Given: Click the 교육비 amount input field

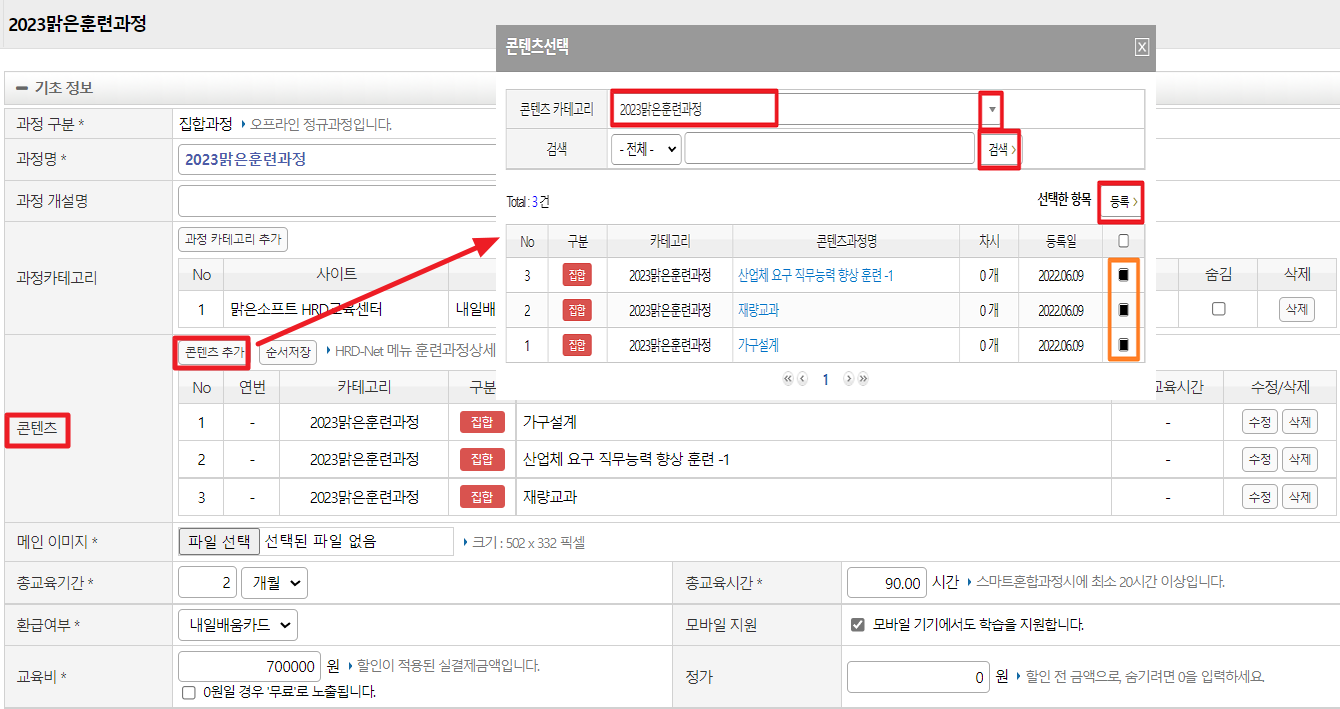Looking at the screenshot, I should point(250,666).
